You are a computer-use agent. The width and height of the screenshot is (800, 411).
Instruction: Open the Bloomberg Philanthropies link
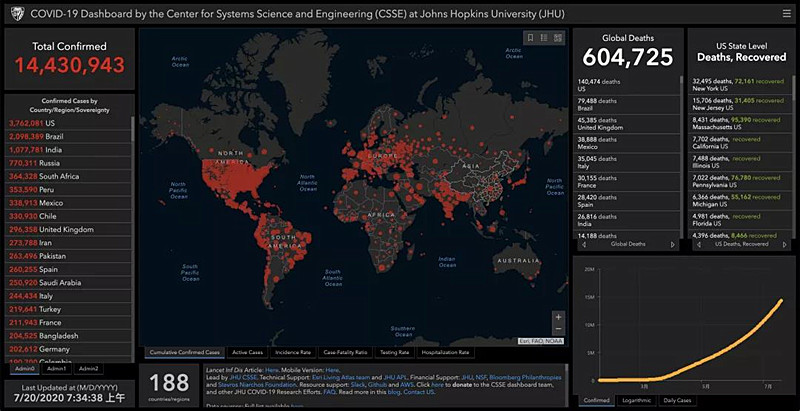(x=526, y=377)
